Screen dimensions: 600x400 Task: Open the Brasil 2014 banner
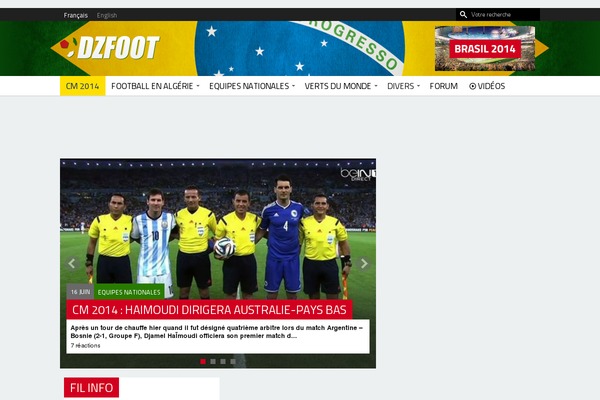point(485,49)
